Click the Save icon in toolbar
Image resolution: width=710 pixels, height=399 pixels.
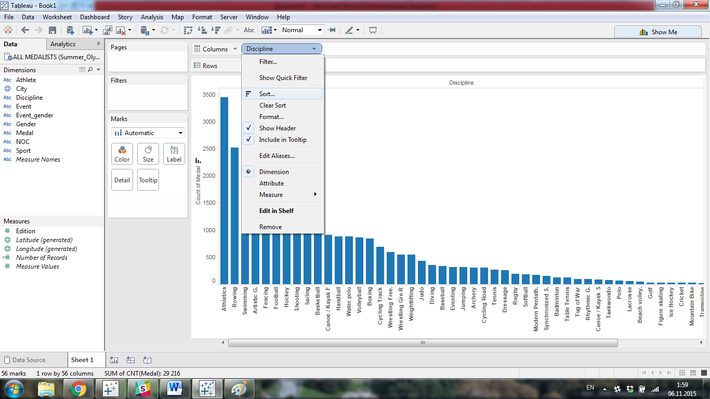[x=53, y=30]
